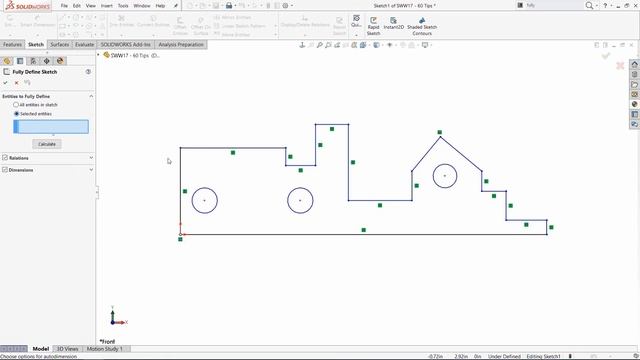Screen dimensions: 640x360
Task: Open the print icon dropdown arrow
Action: point(236,6)
